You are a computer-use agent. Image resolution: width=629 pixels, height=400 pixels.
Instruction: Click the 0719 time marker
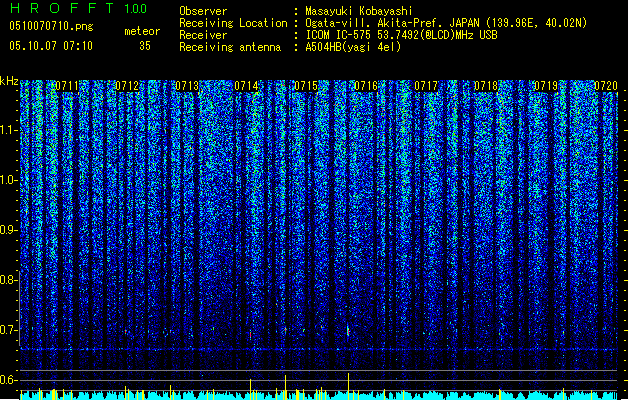coord(546,86)
